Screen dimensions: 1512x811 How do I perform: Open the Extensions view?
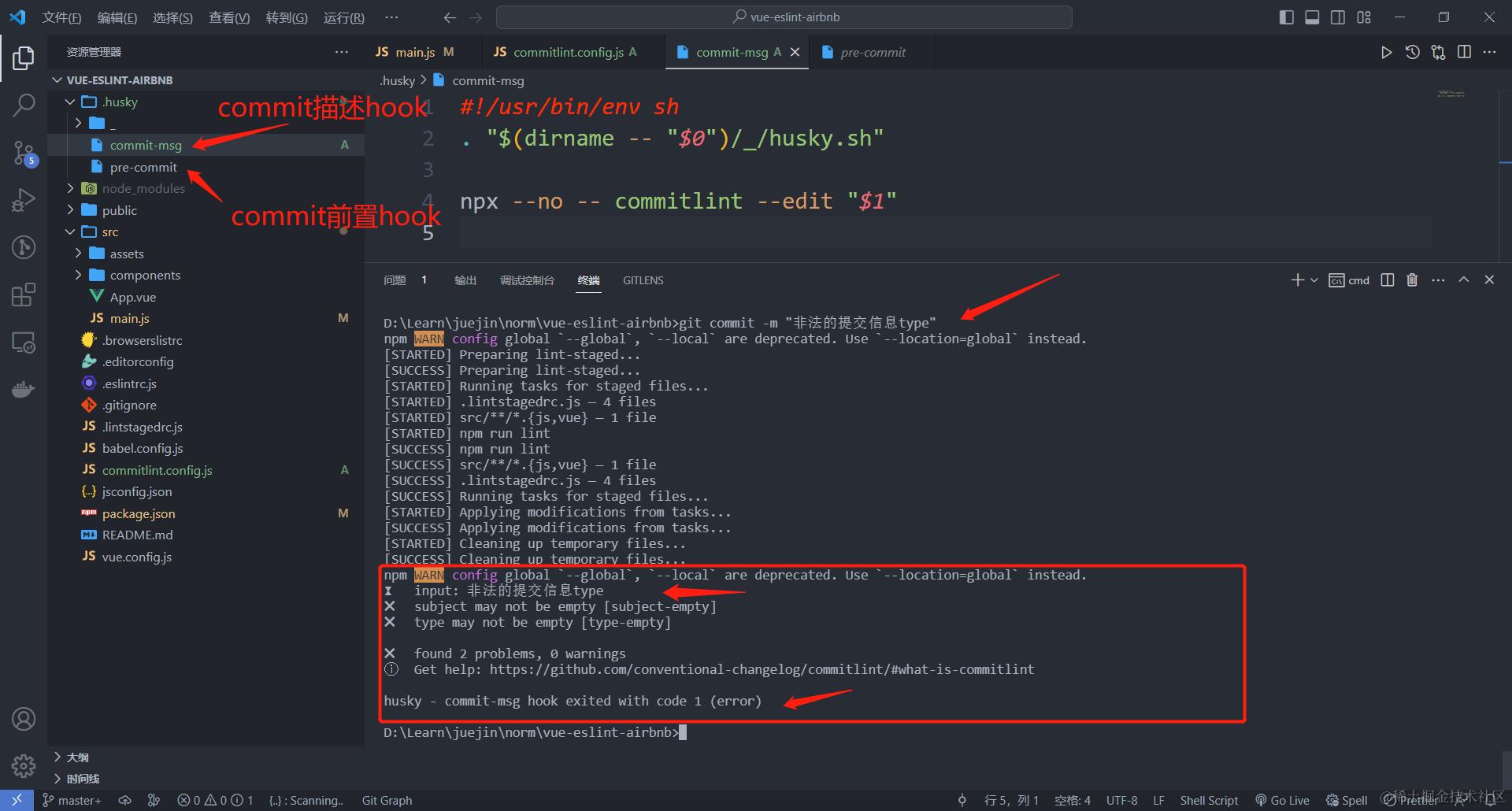pyautogui.click(x=24, y=294)
